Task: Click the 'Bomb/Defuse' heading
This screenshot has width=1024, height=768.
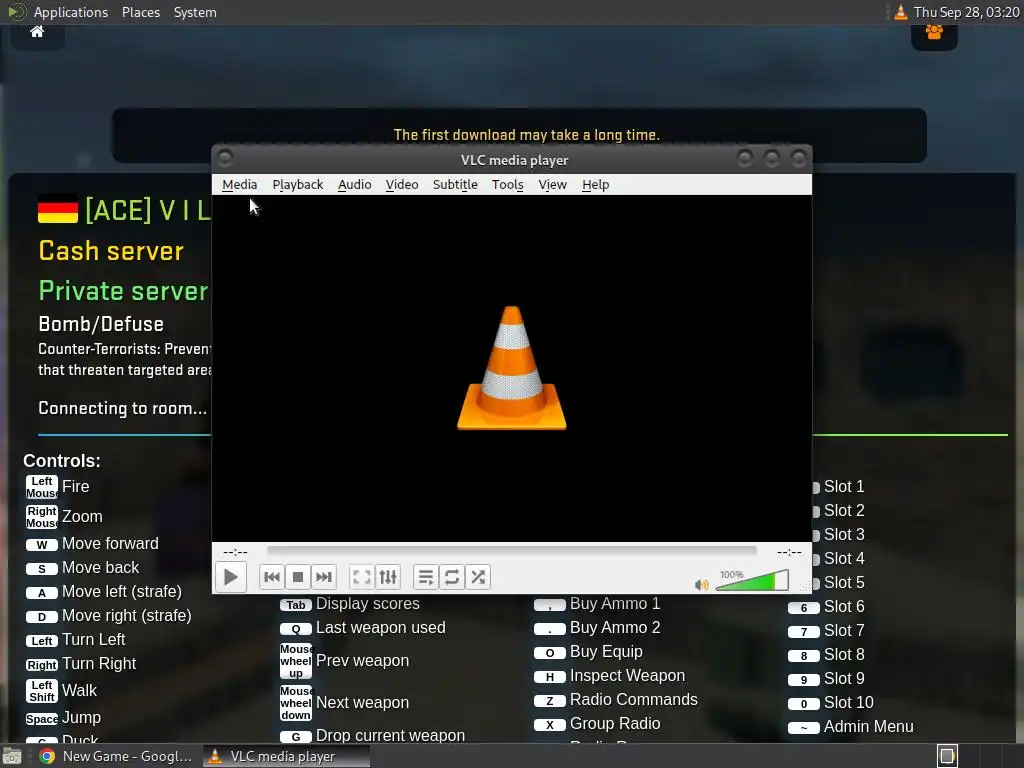Action: 101,325
